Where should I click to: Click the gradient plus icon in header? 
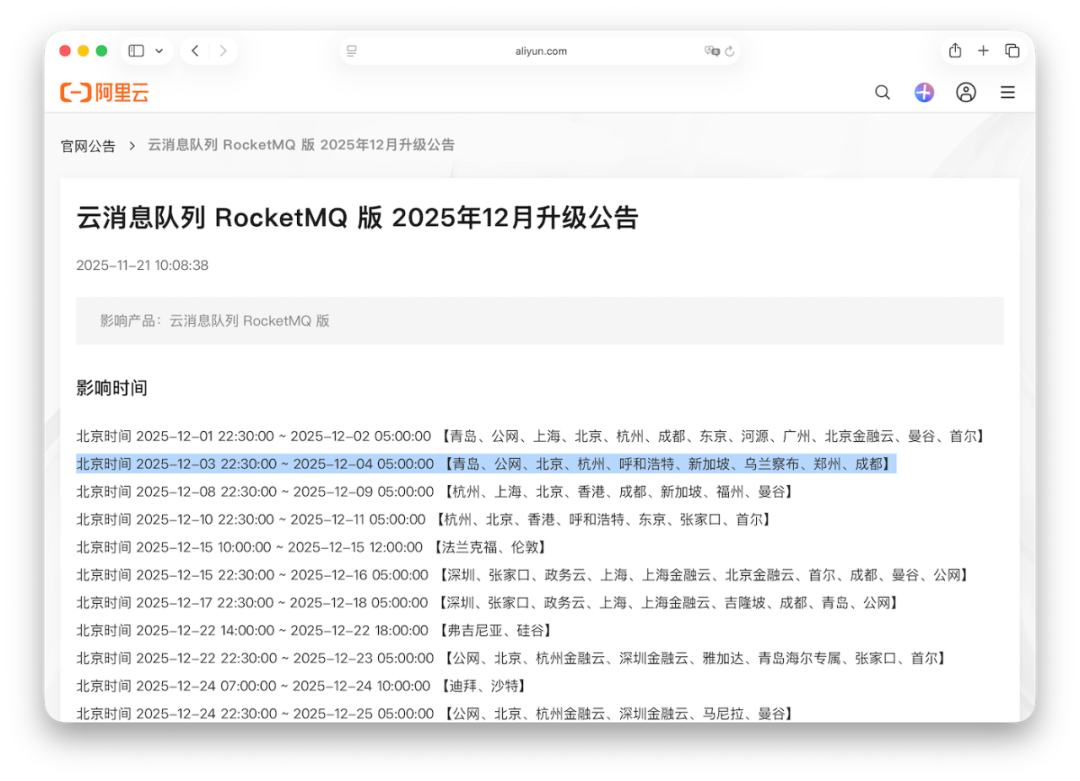(924, 92)
